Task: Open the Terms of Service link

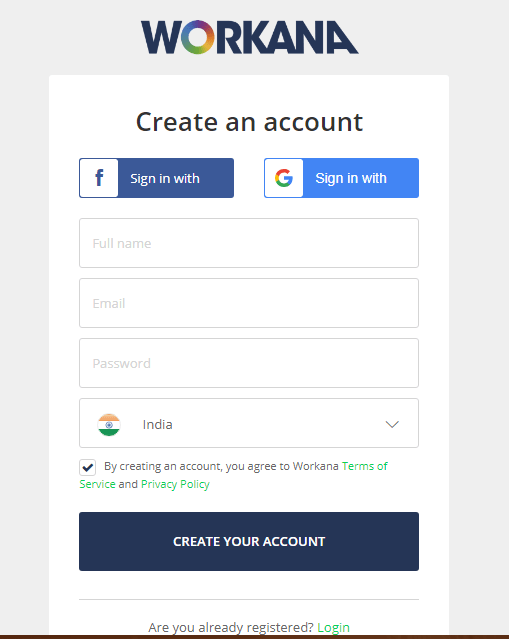Action: (233, 475)
